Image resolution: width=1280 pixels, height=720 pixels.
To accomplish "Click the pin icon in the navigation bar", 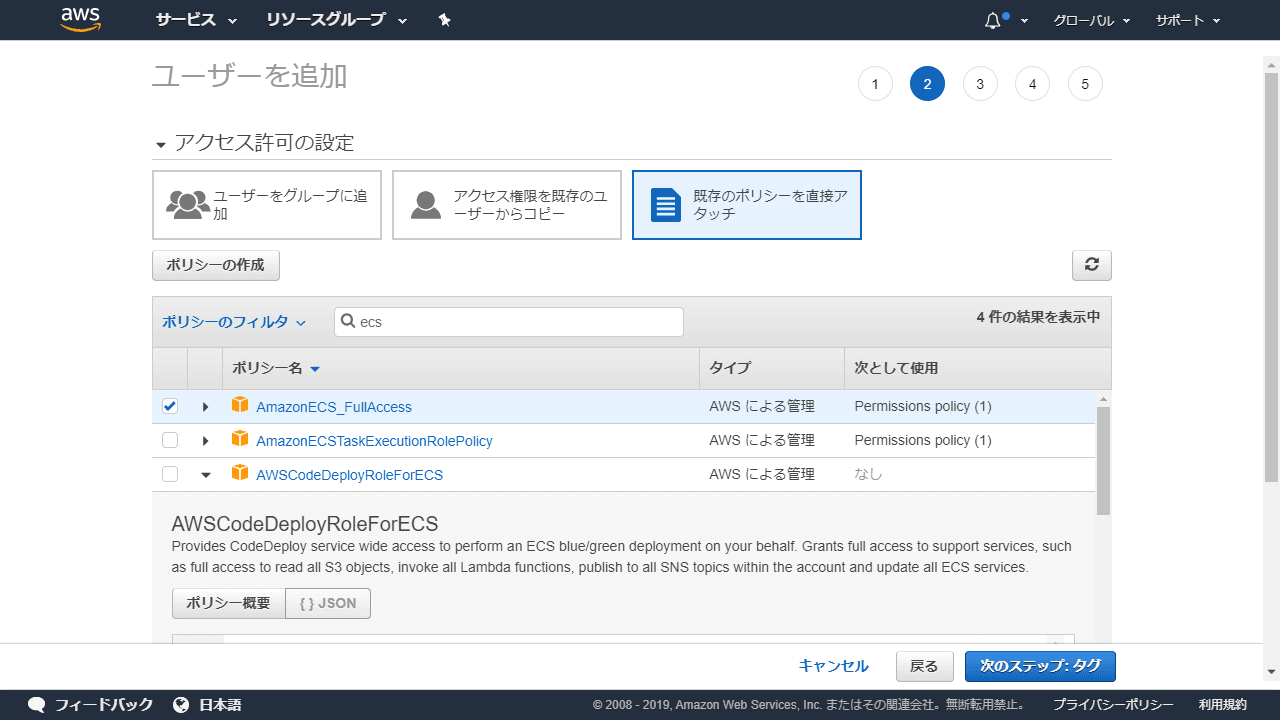I will pos(444,19).
